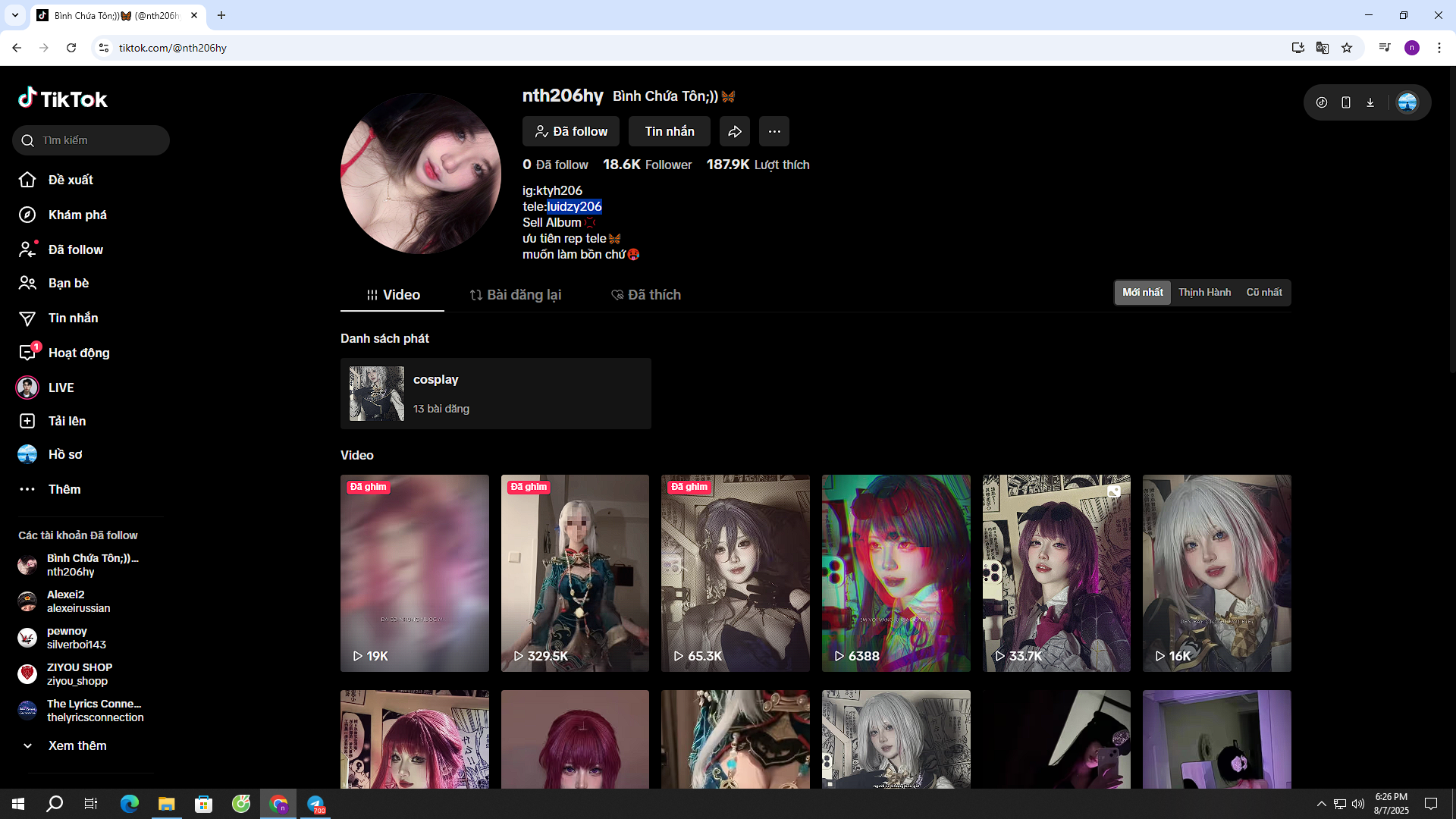Open the Chrome profile avatar

point(1412,48)
